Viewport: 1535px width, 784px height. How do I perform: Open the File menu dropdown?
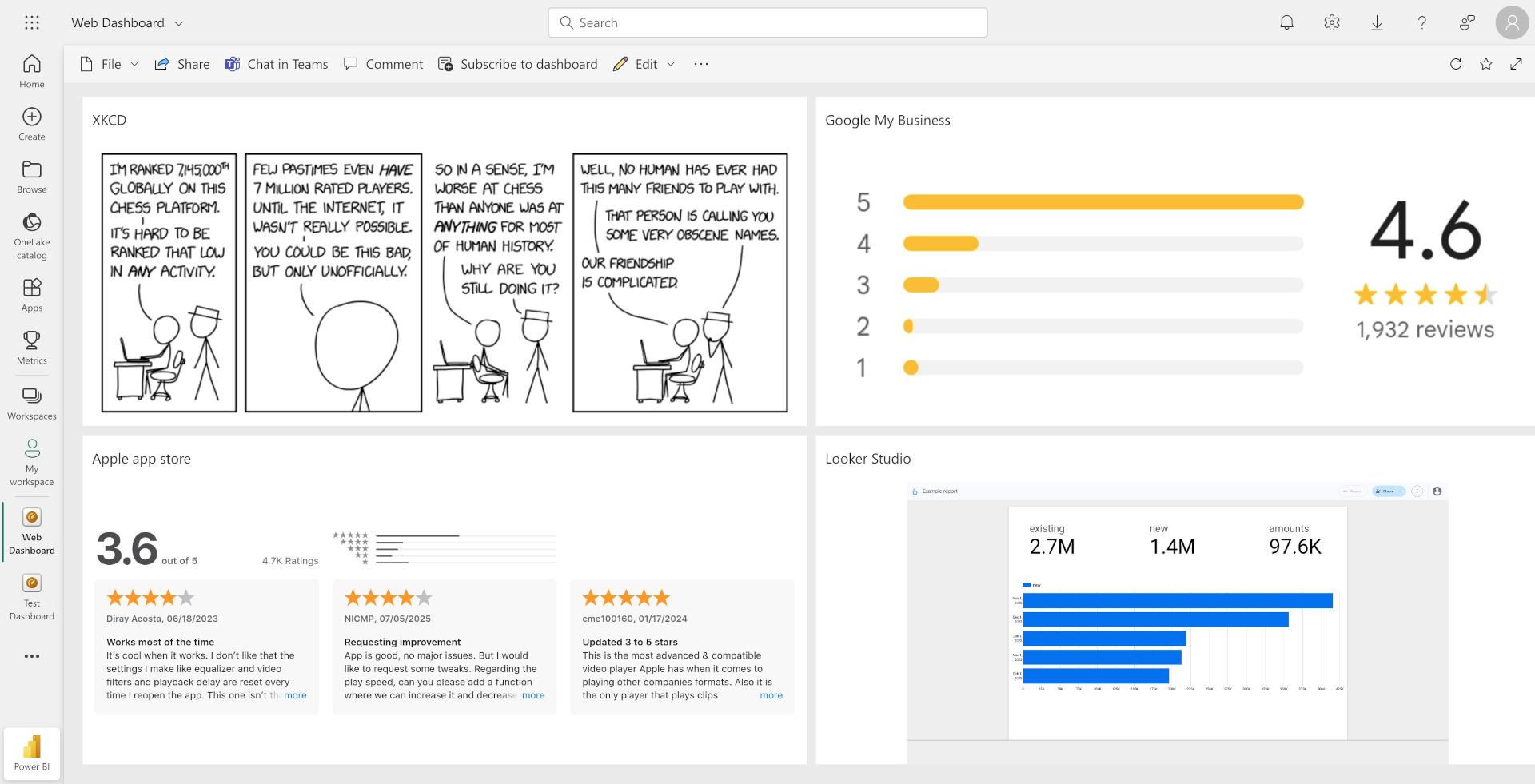click(x=110, y=64)
